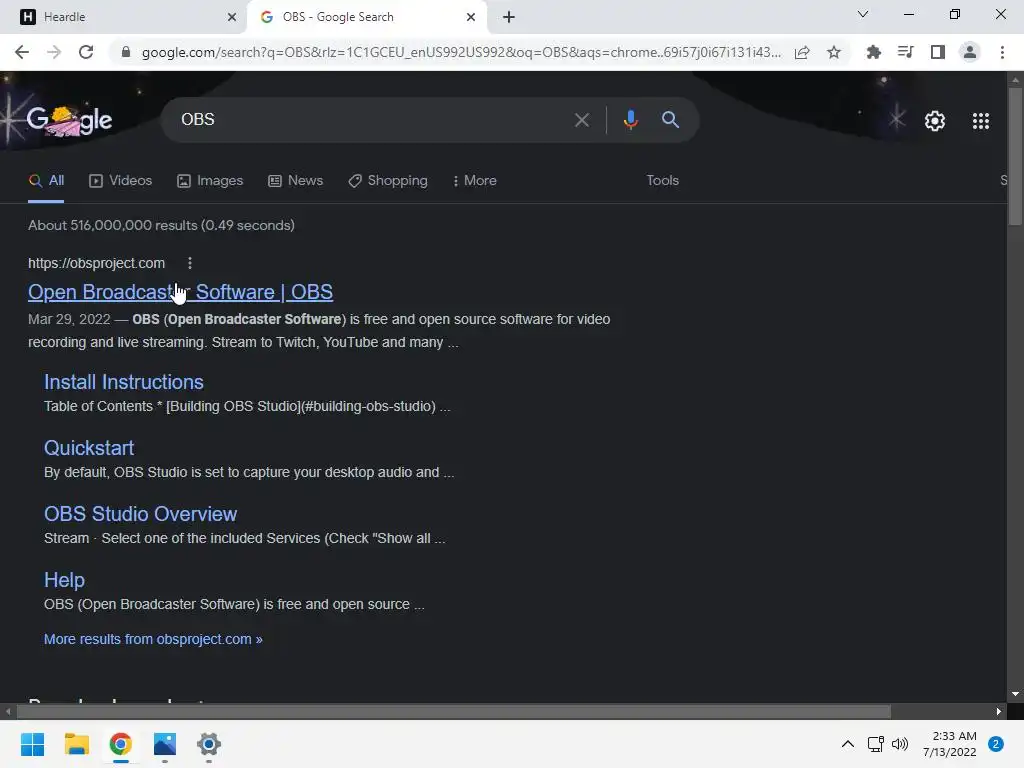Open the Chrome profile avatar
The width and height of the screenshot is (1024, 768).
[970, 52]
